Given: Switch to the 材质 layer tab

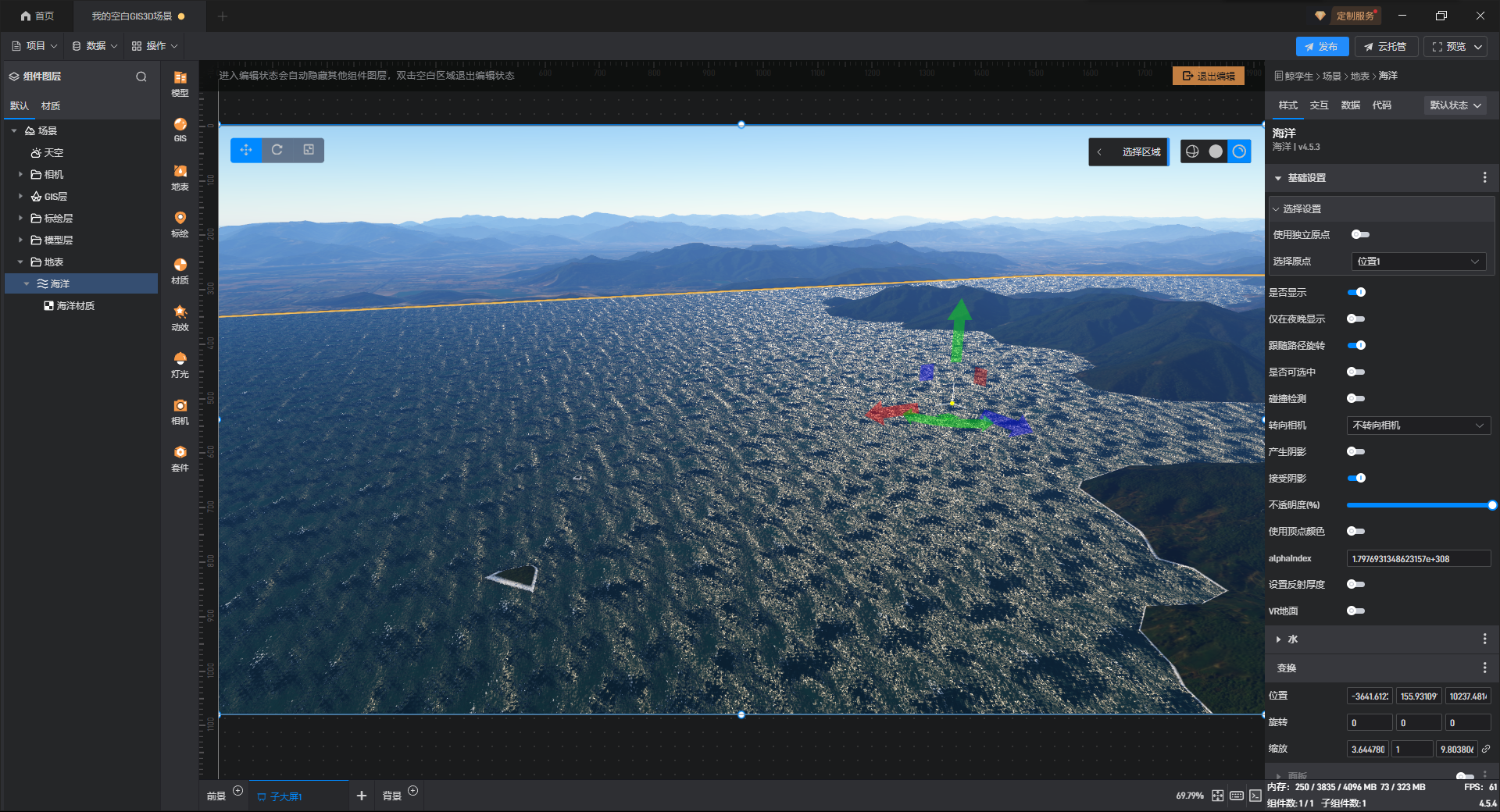Looking at the screenshot, I should coord(51,106).
